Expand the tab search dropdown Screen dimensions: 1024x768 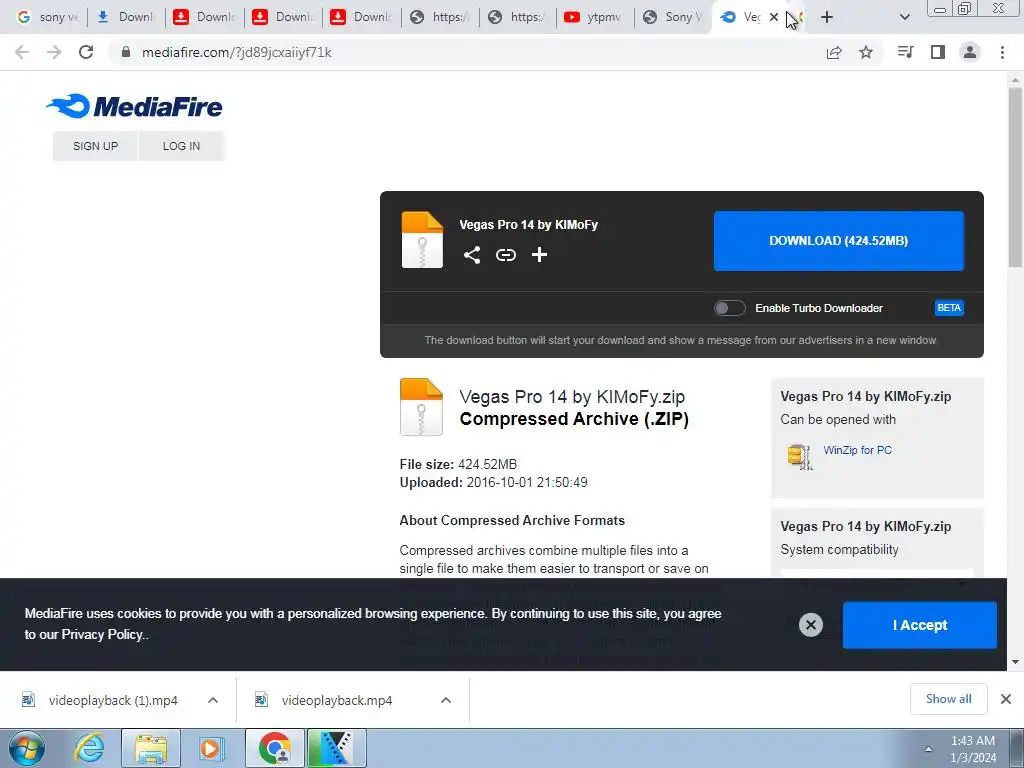[x=904, y=17]
